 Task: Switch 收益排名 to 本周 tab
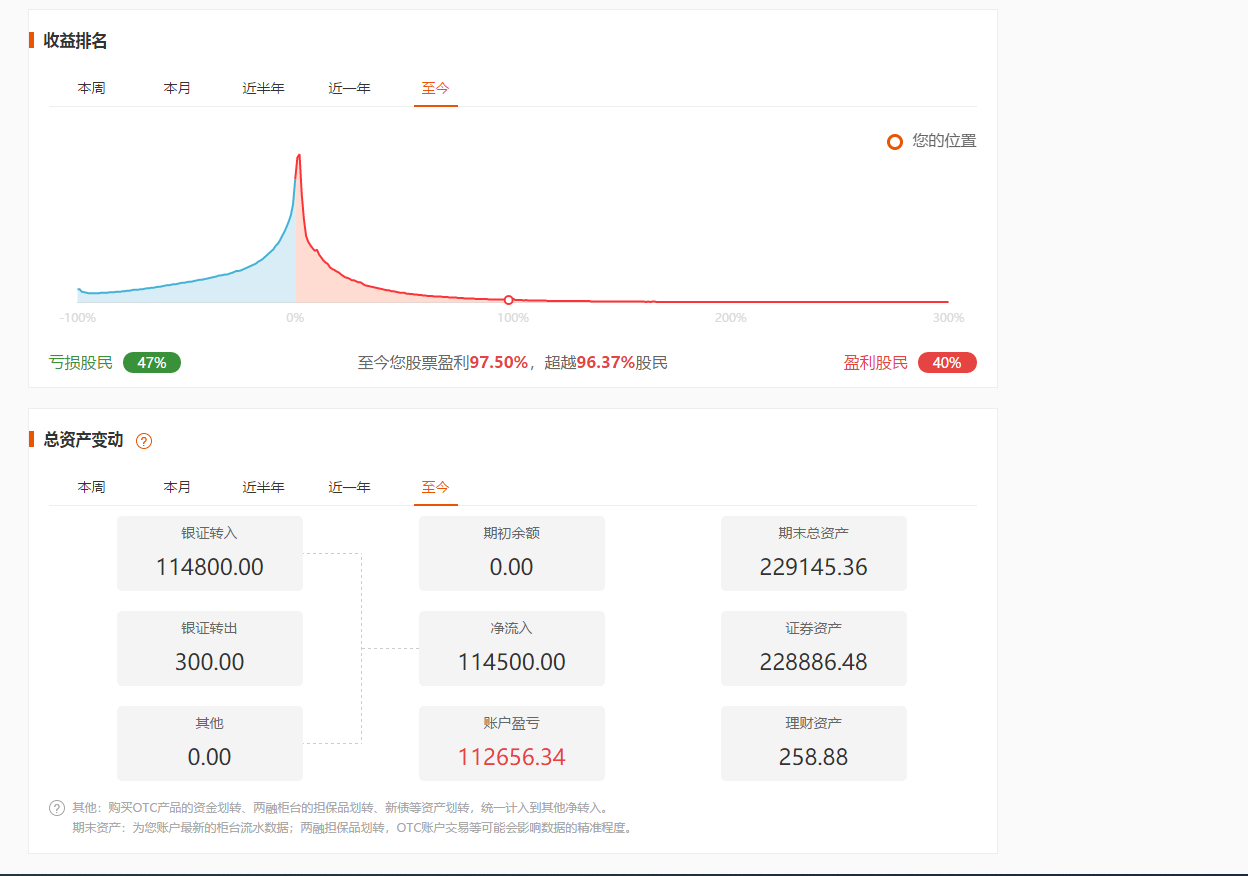pyautogui.click(x=91, y=88)
